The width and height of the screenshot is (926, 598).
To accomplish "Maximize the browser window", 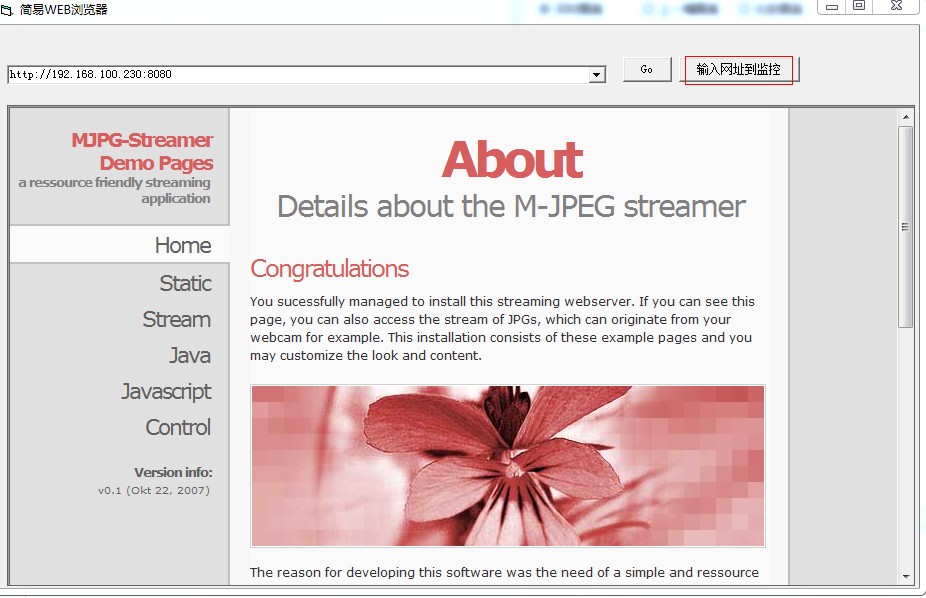I will 859,6.
